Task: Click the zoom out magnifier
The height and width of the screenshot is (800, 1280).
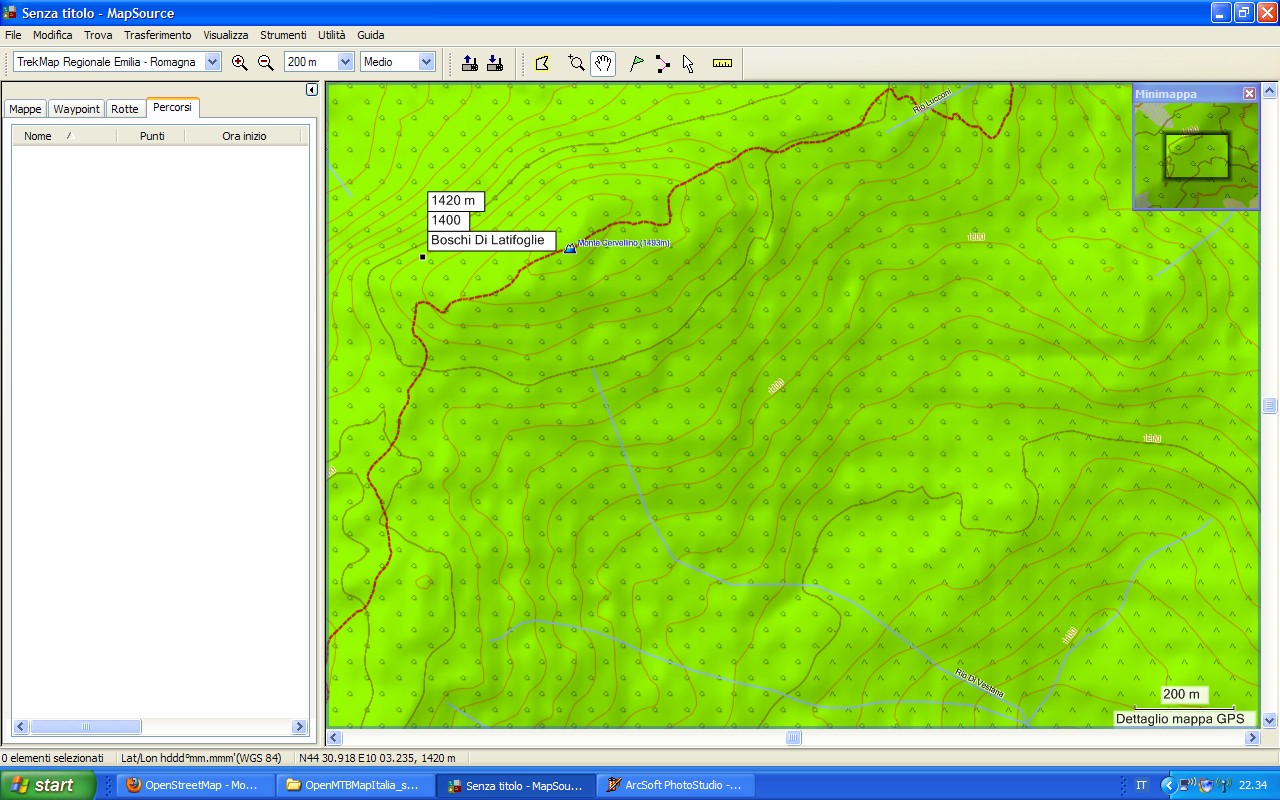Action: pyautogui.click(x=266, y=62)
